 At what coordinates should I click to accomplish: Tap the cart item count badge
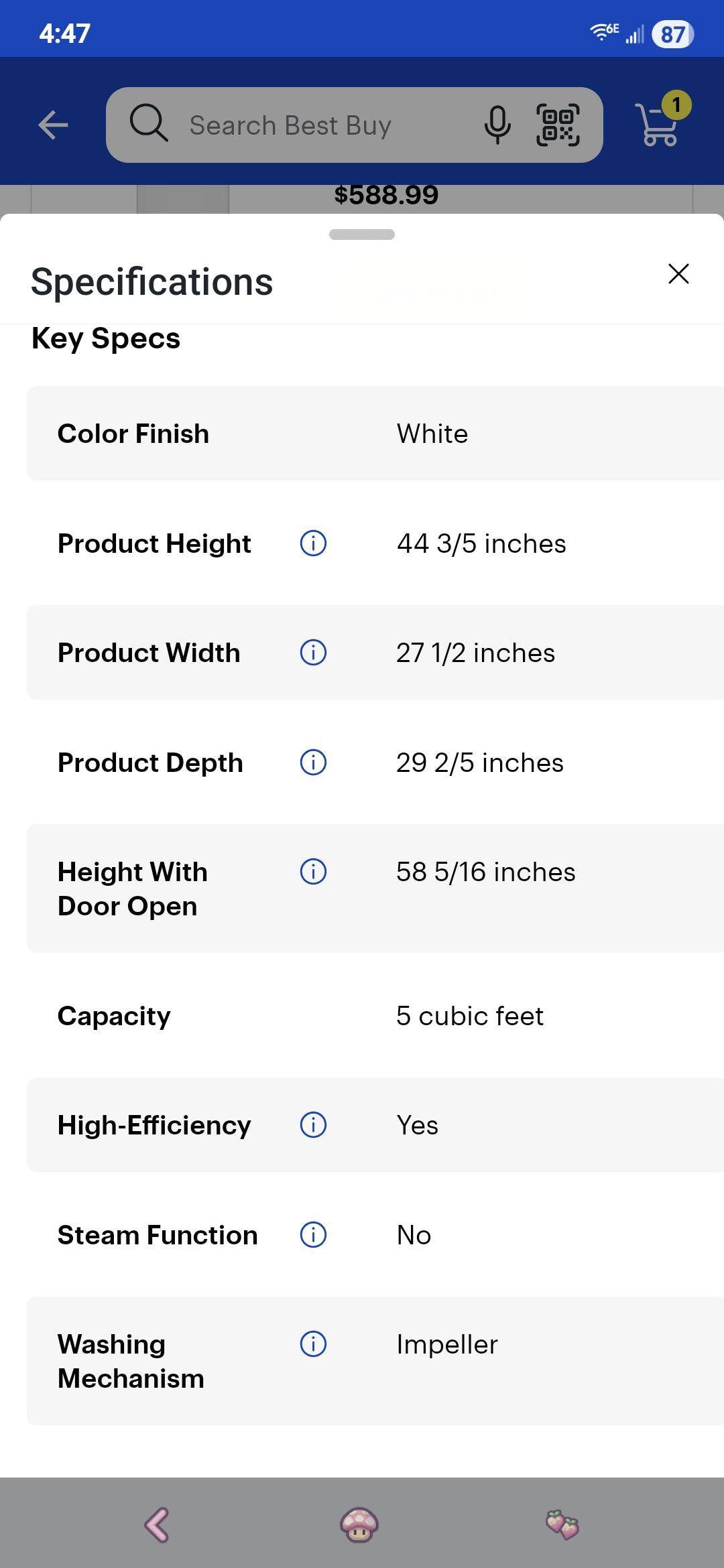pos(676,105)
